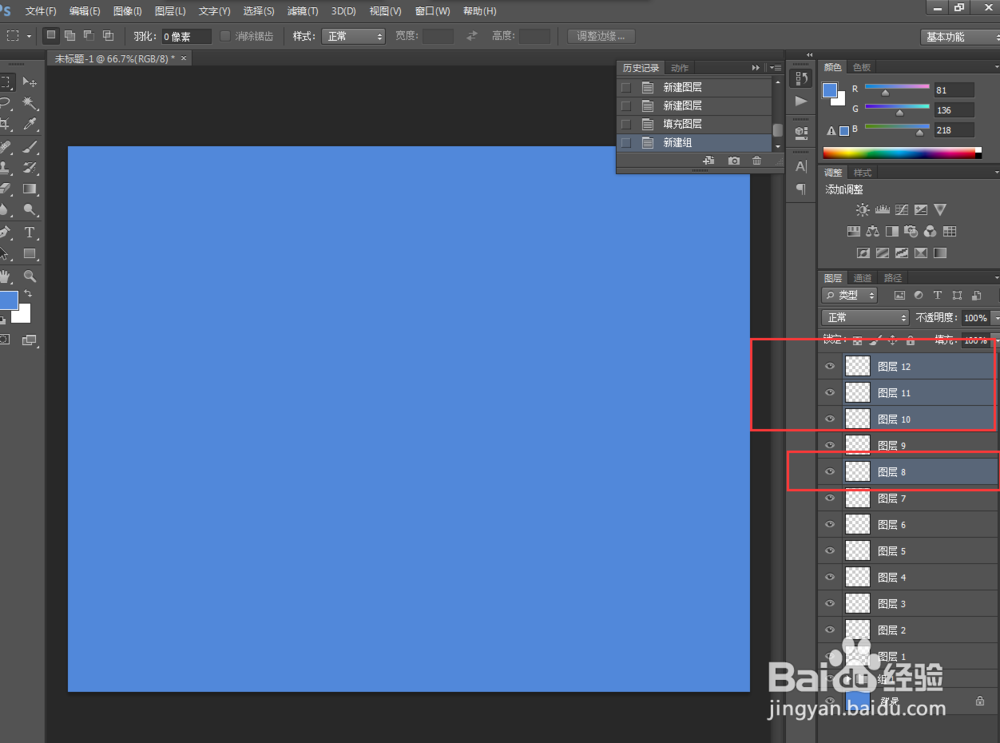Swap foreground and background colors icon

27,293
